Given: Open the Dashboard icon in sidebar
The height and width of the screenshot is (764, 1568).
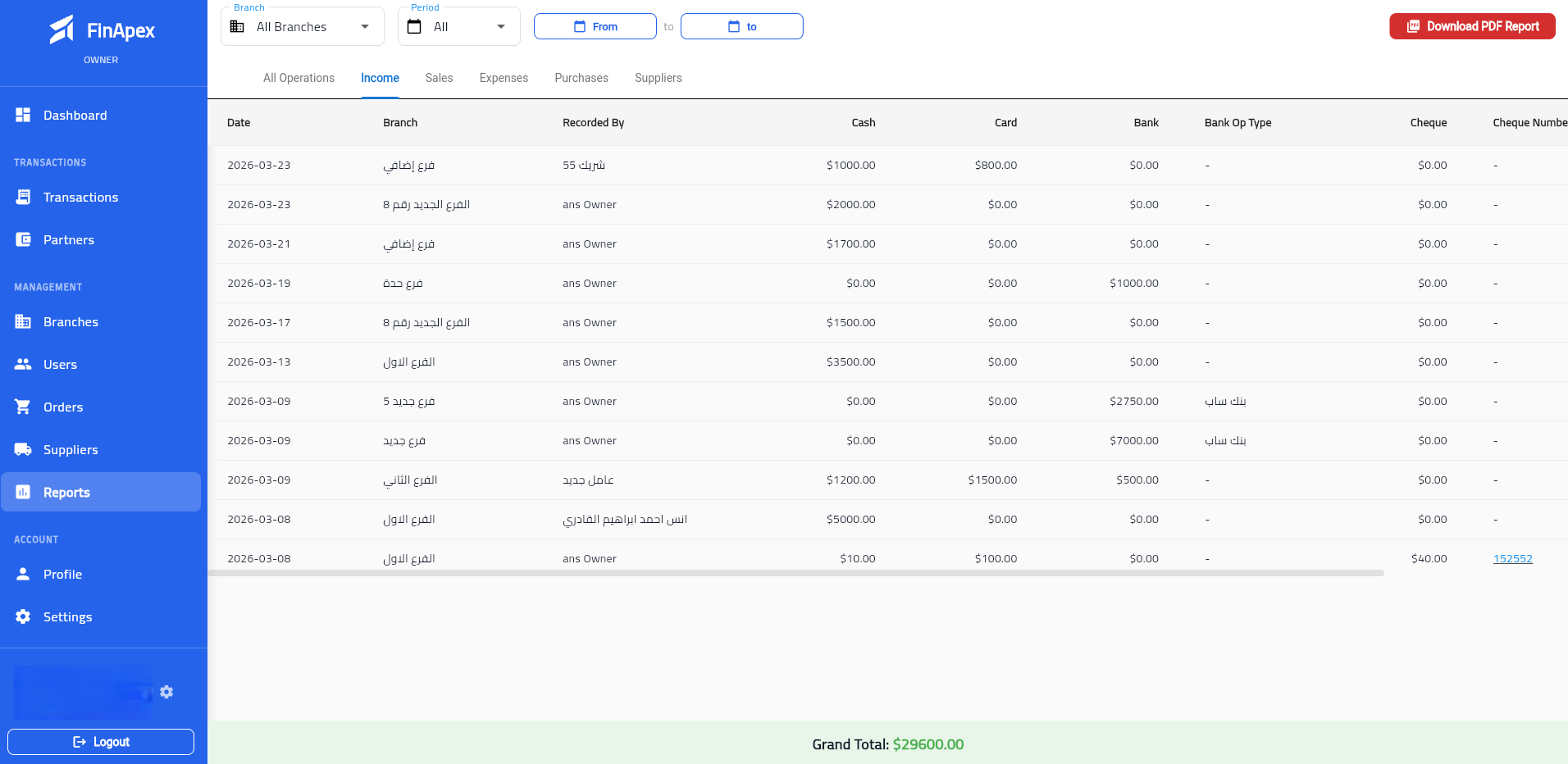Looking at the screenshot, I should 23,115.
